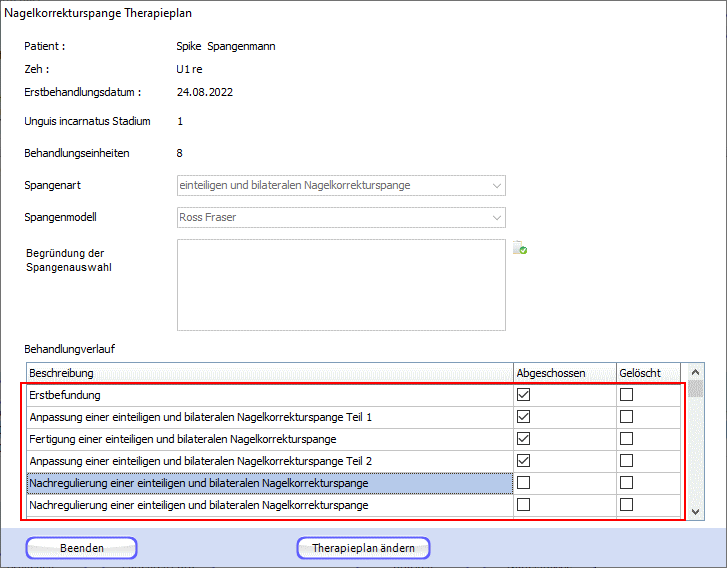Check Abgeschlossen for highlighted Nachregulierung row
The width and height of the screenshot is (727, 568).
[x=523, y=483]
